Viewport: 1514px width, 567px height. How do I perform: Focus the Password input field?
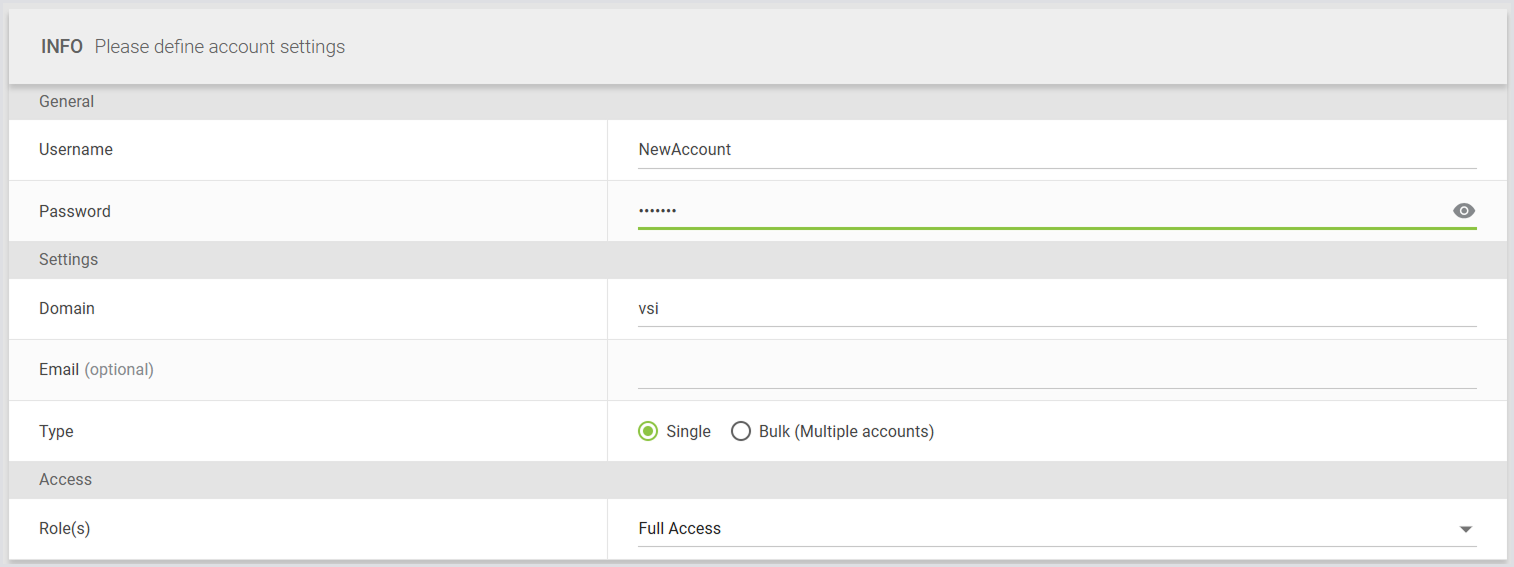[1040, 211]
